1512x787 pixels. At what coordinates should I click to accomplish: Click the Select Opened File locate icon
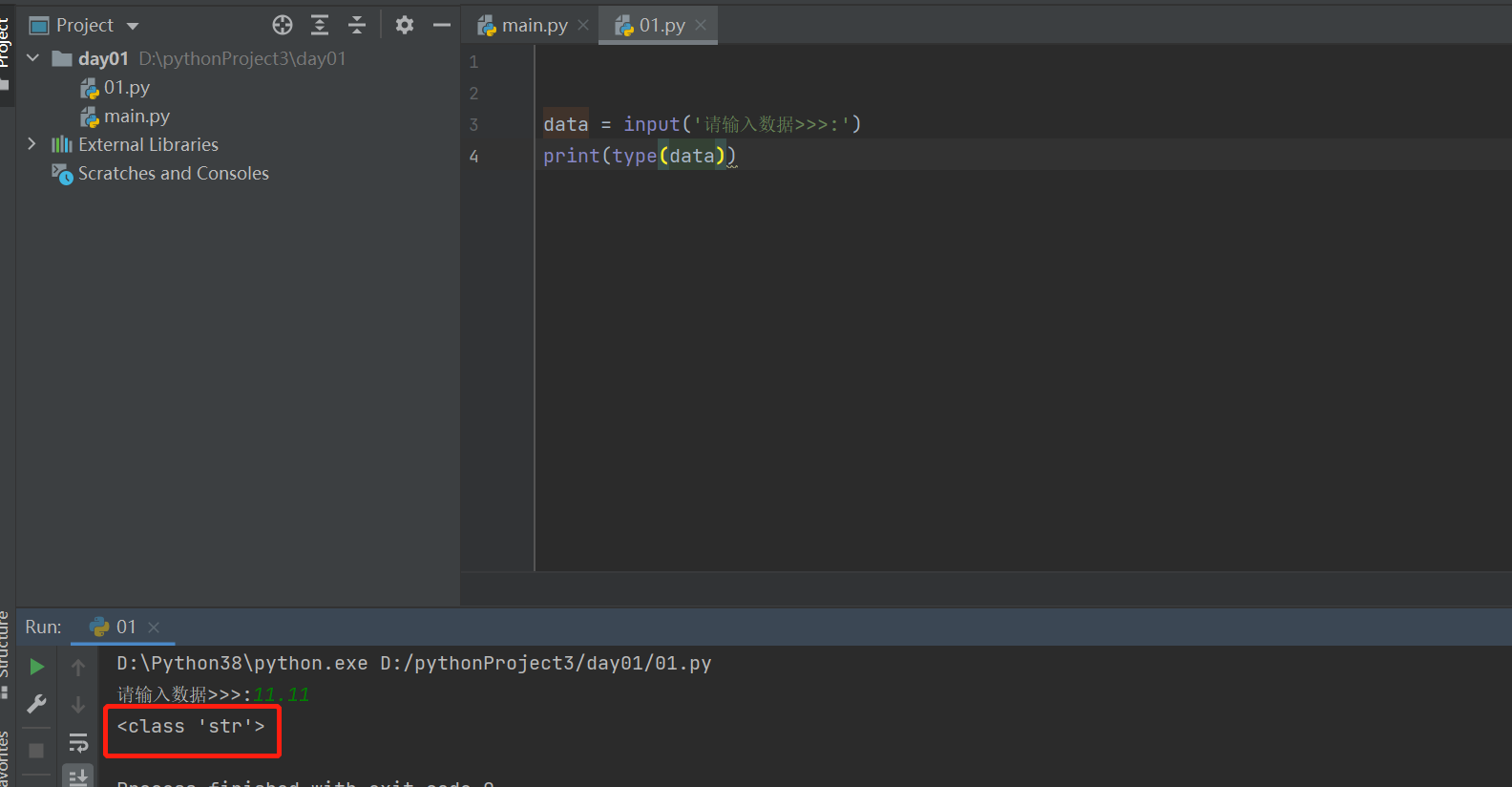[283, 25]
